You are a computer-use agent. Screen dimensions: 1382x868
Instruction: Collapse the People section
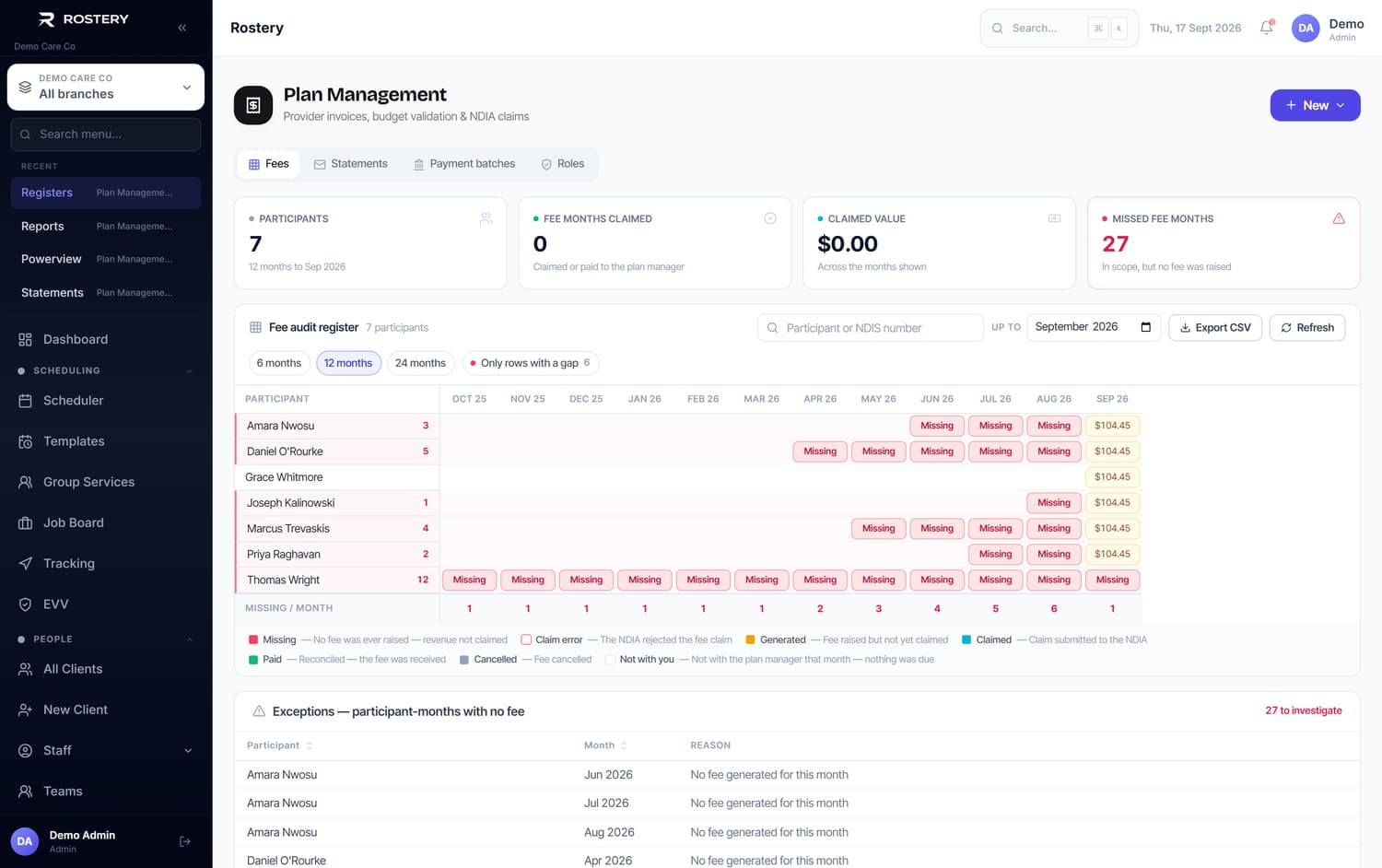[190, 639]
